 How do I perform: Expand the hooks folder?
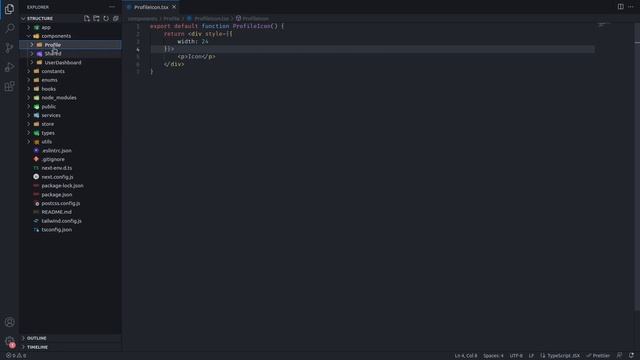coord(71,89)
